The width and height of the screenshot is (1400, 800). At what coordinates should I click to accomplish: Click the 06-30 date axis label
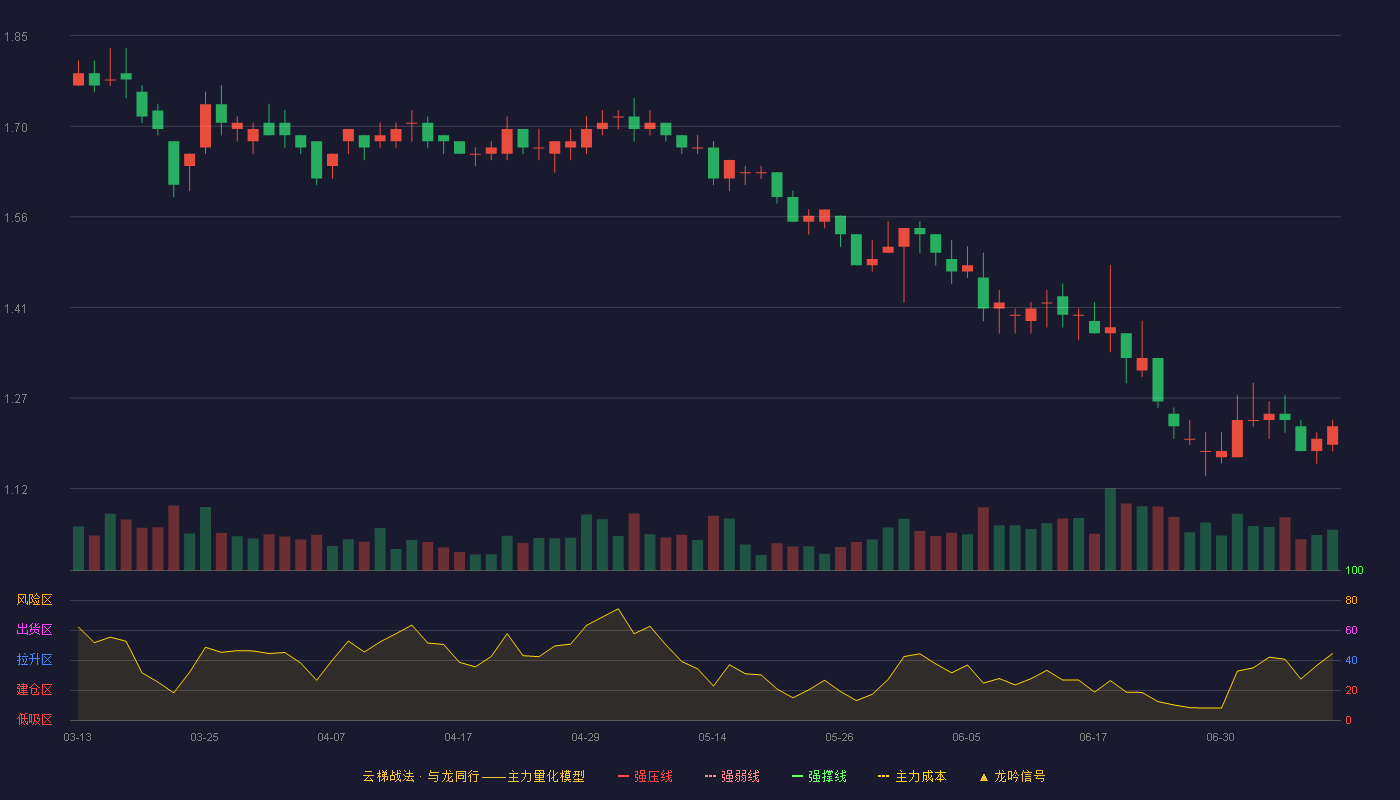(x=1220, y=737)
